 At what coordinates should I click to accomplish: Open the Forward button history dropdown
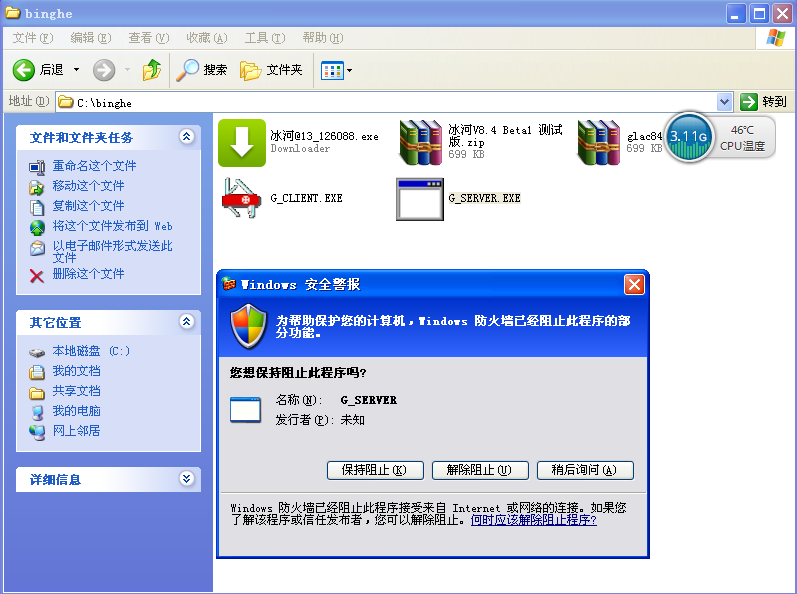[127, 70]
